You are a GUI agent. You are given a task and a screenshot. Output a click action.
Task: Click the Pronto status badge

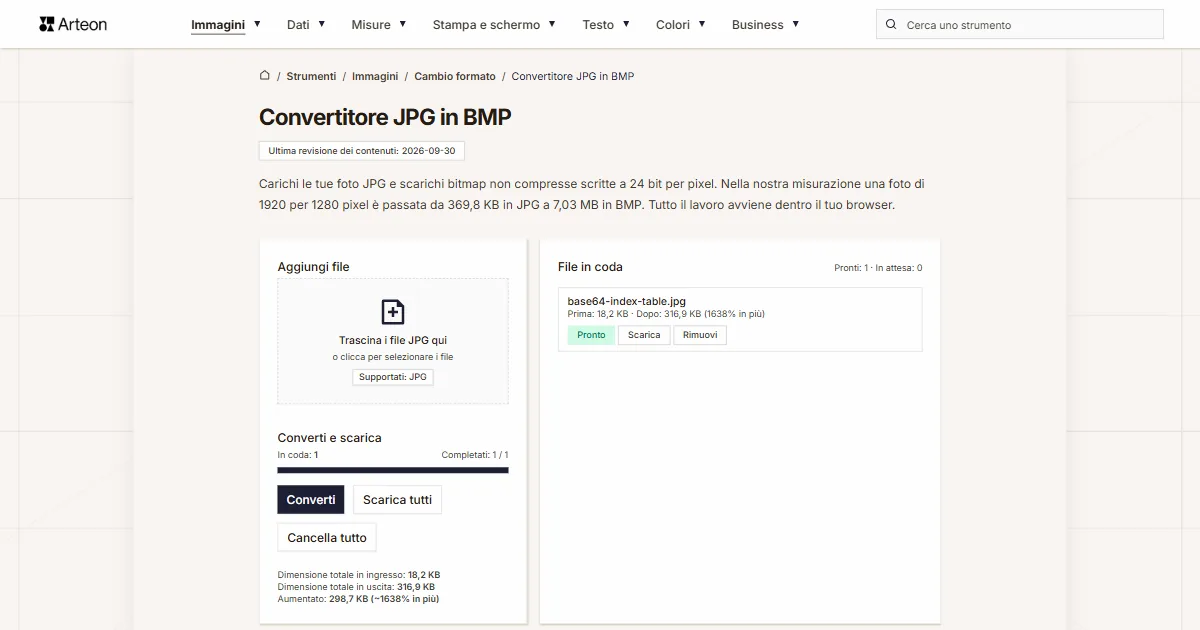pos(591,335)
